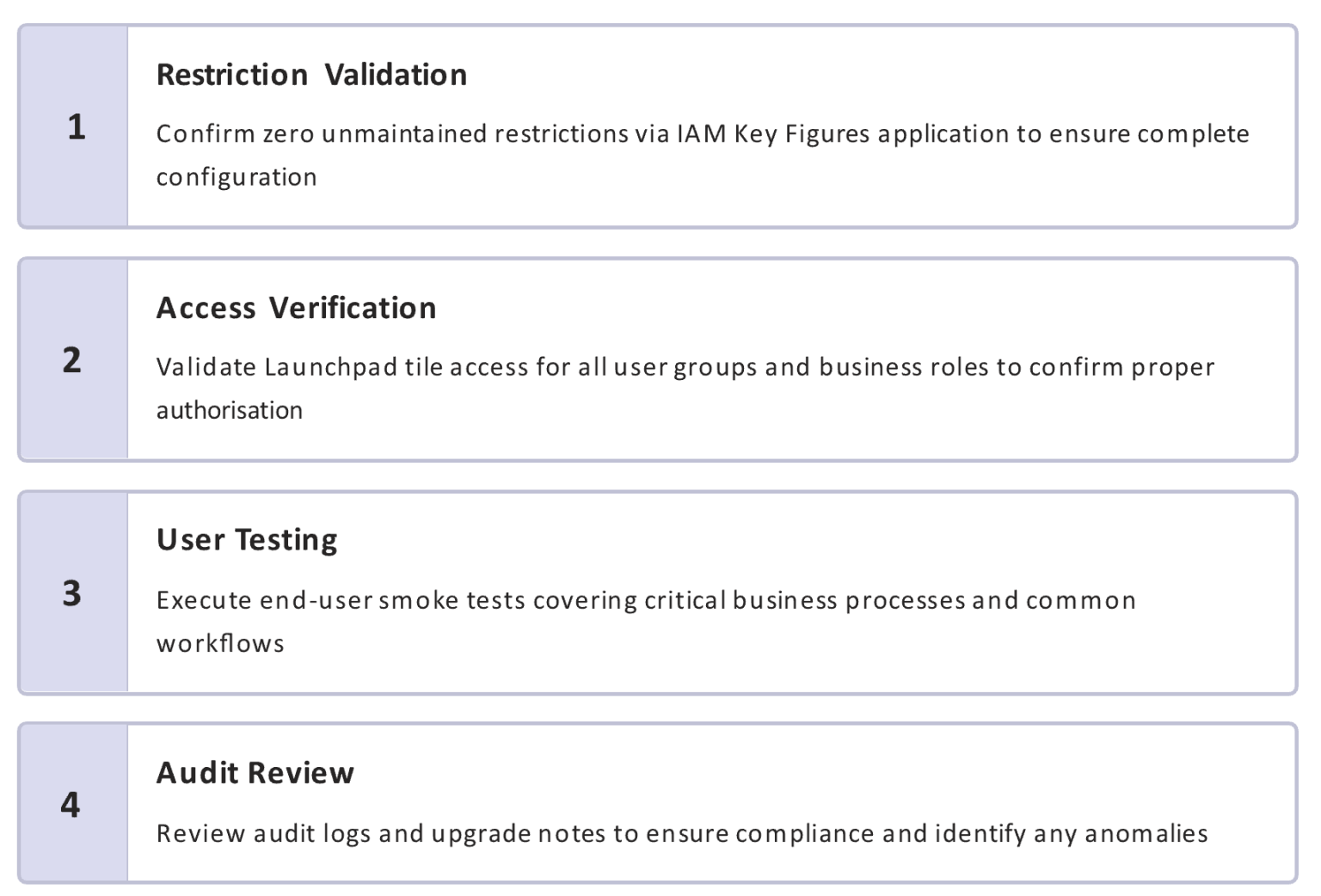Click the word 'workflows' in step 3
Viewport: 1321px width, 896px height.
pos(220,643)
